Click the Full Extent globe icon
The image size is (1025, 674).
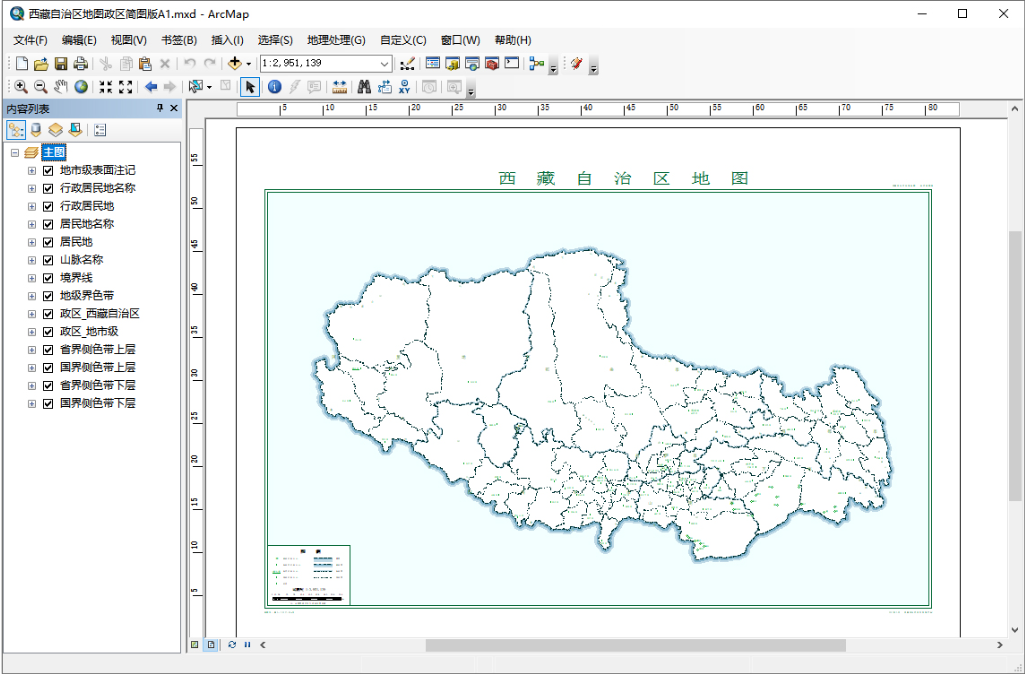click(80, 87)
